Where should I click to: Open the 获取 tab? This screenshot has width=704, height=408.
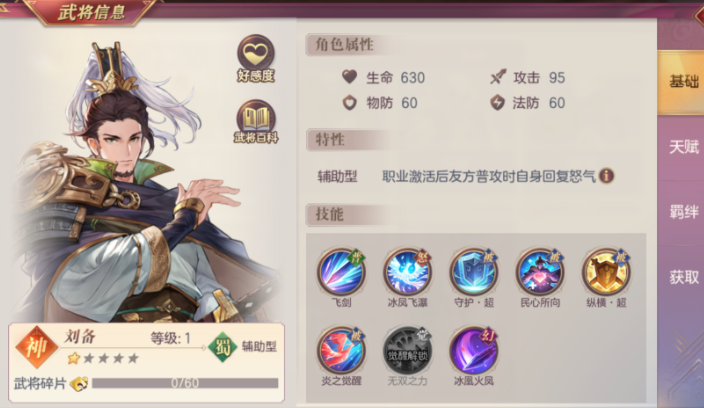point(681,277)
